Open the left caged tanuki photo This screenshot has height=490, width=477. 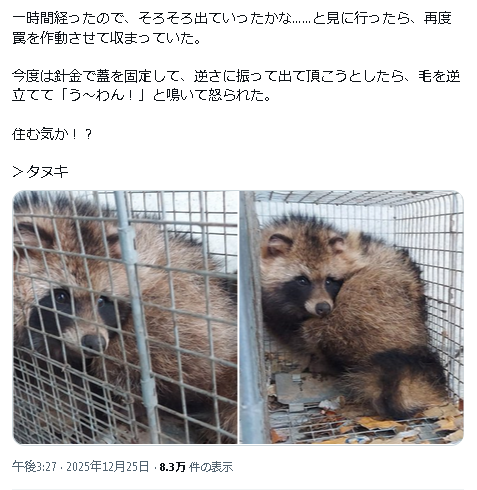click(125, 317)
